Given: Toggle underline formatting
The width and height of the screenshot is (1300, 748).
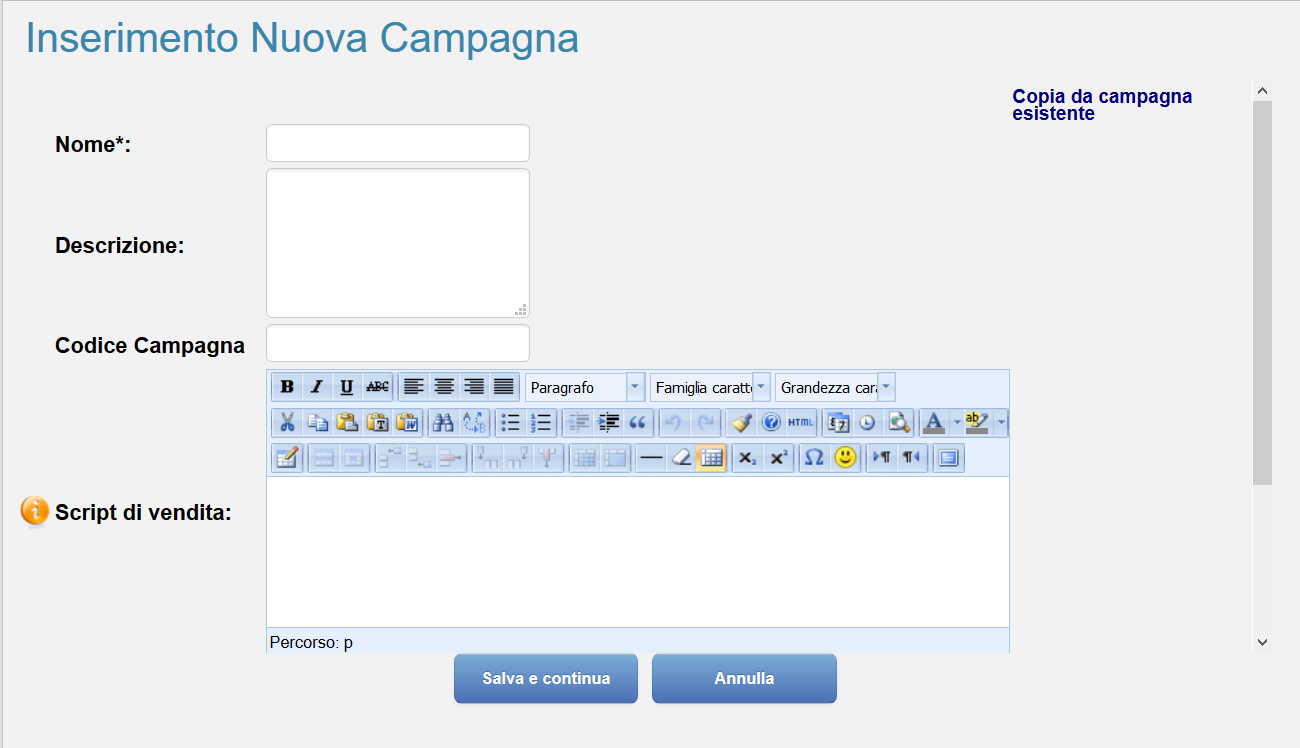Looking at the screenshot, I should [347, 387].
